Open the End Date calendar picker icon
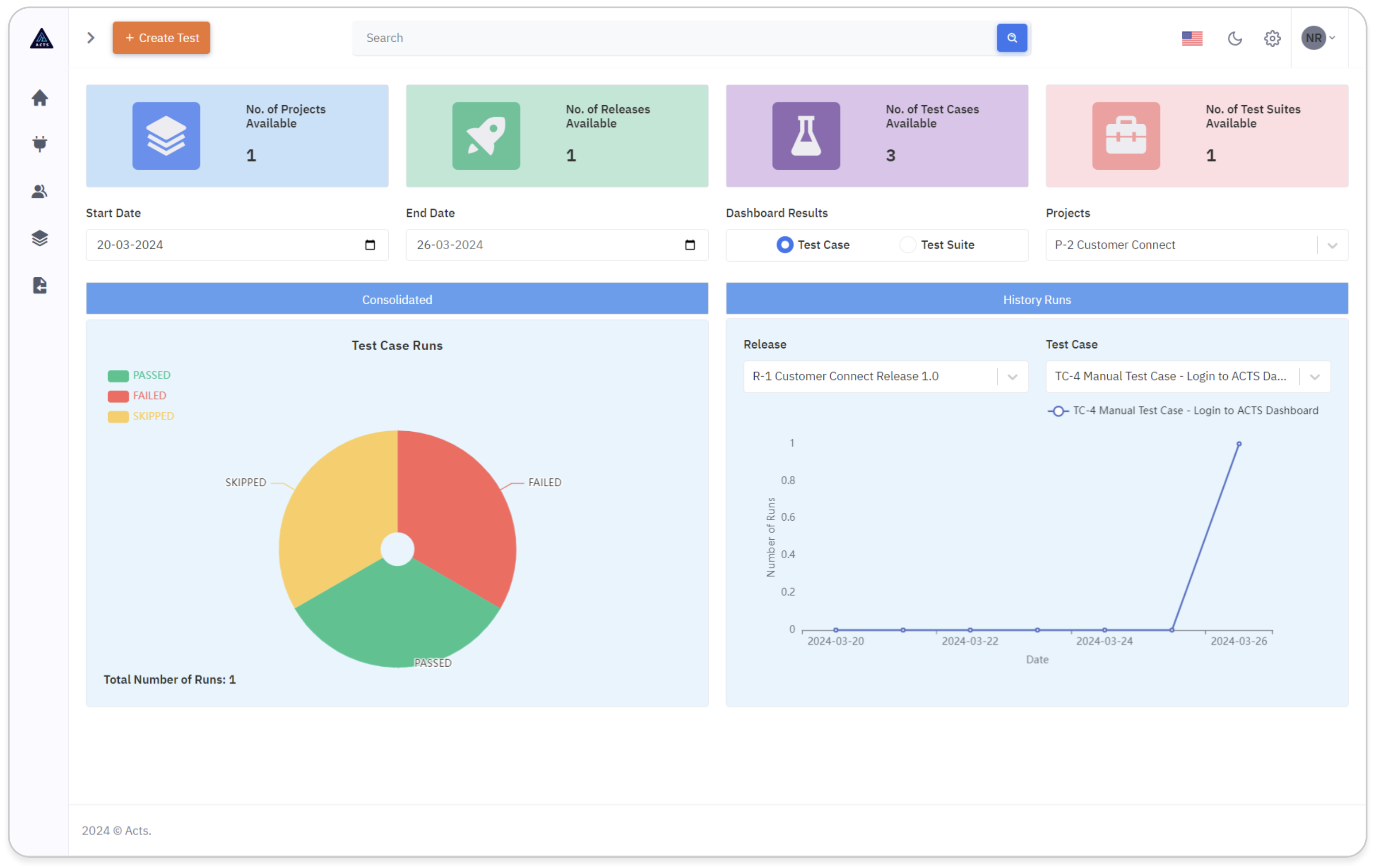 point(690,245)
